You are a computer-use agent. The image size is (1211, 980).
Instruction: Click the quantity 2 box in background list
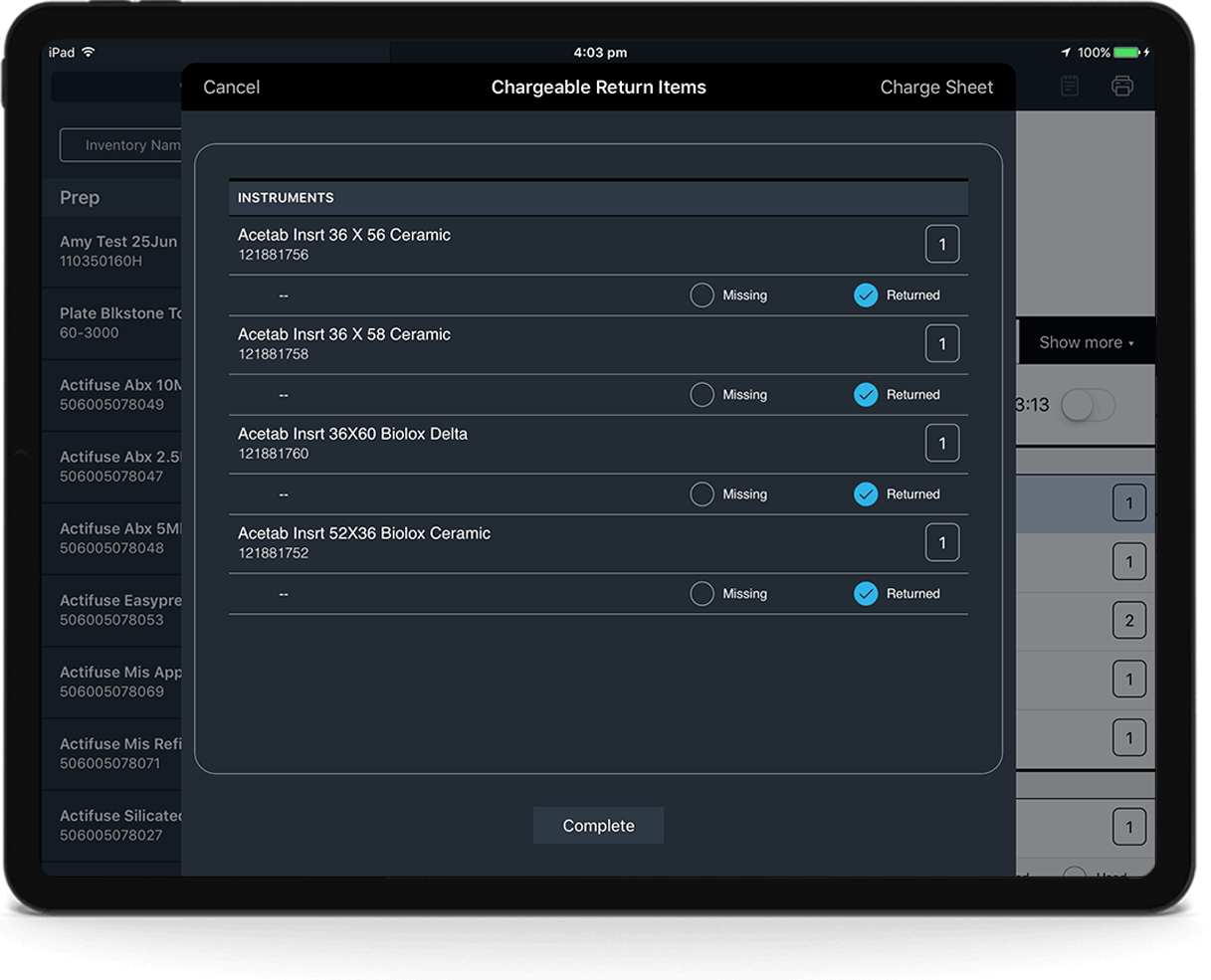click(x=1128, y=621)
